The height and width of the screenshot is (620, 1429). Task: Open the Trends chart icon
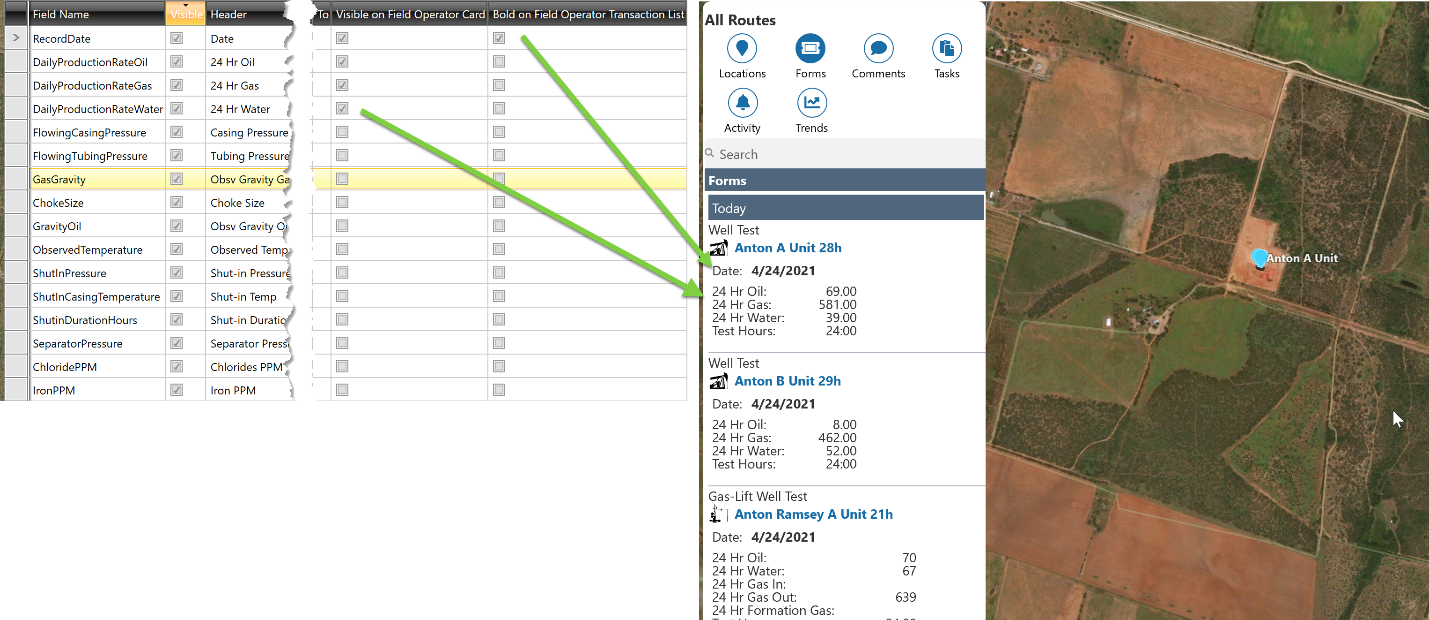click(811, 103)
